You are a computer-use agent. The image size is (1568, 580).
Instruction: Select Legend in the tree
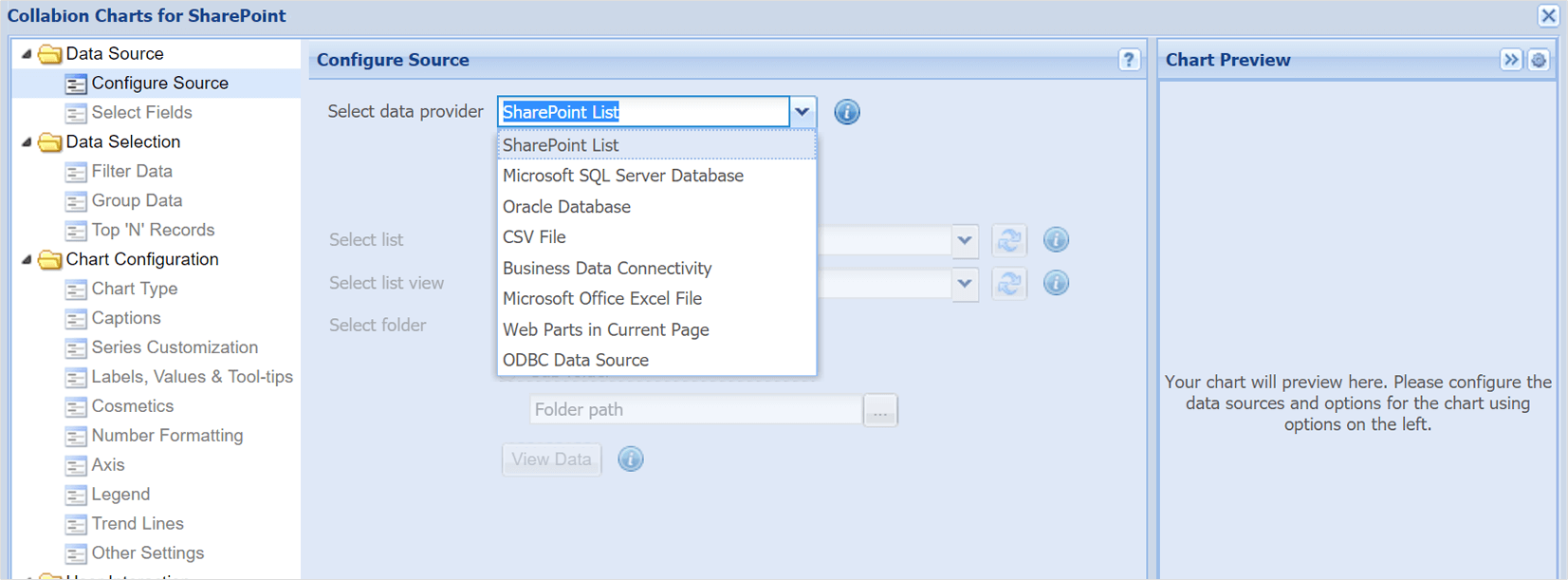click(x=120, y=496)
